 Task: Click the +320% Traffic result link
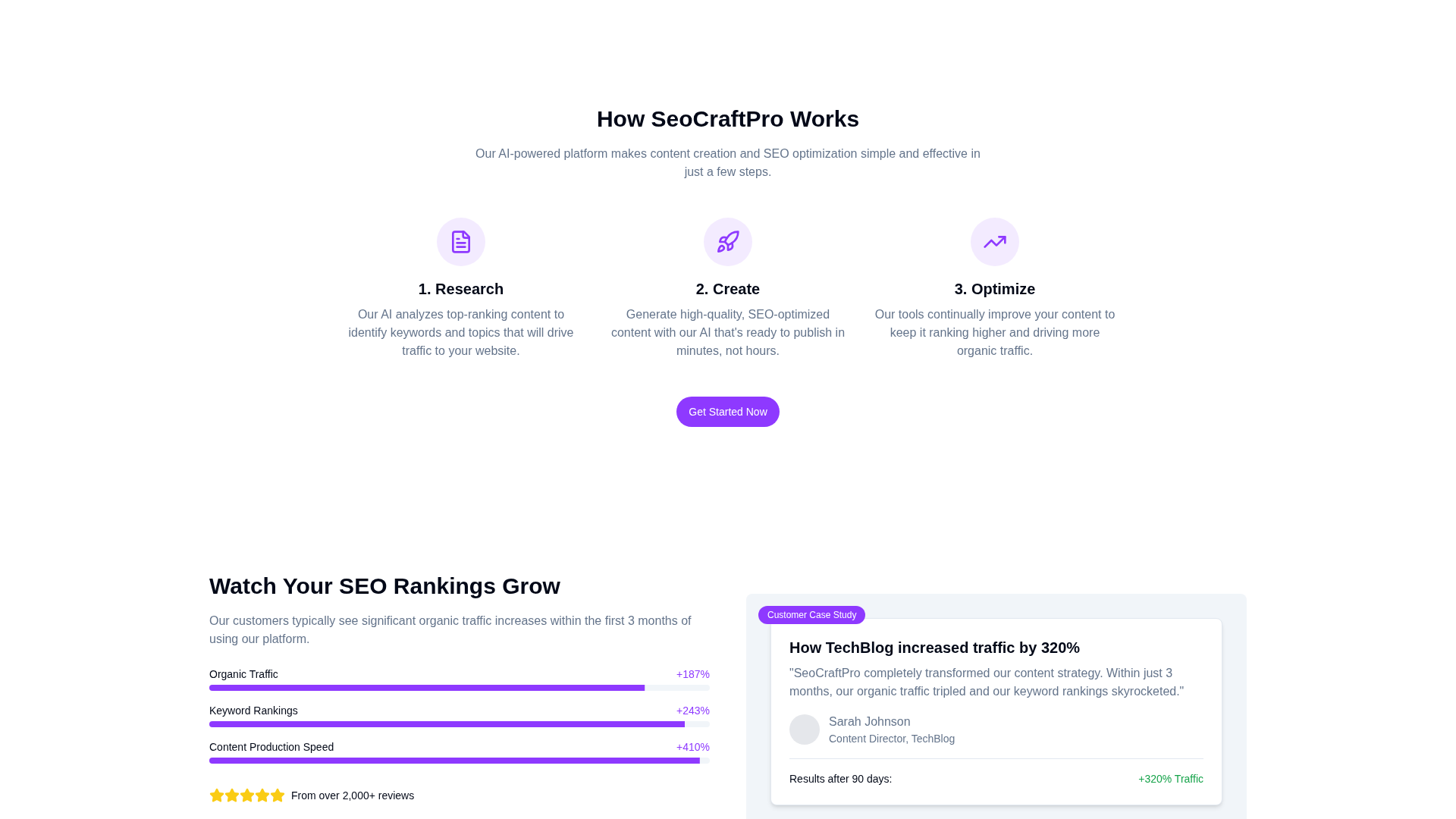point(1170,778)
